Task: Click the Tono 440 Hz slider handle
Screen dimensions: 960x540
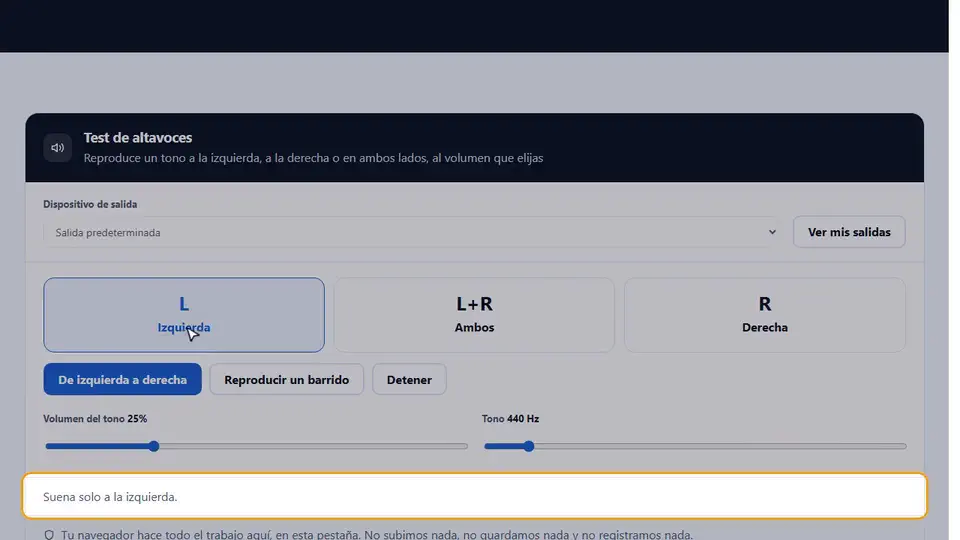Action: [529, 446]
